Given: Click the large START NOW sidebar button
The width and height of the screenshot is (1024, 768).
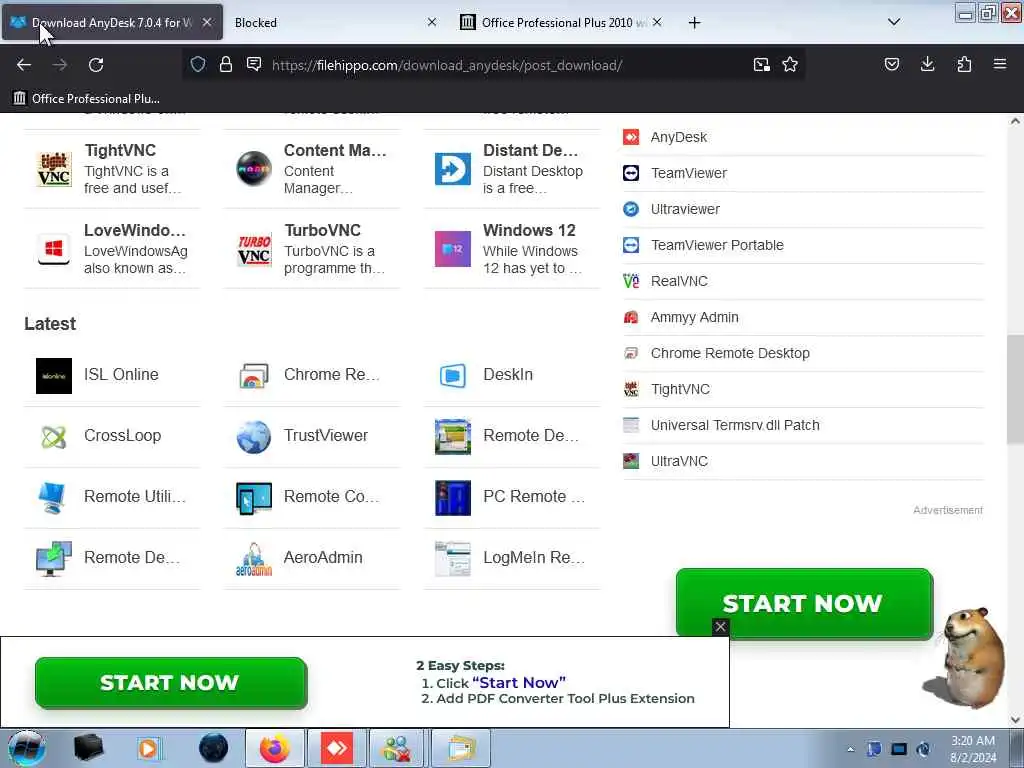Looking at the screenshot, I should point(804,603).
